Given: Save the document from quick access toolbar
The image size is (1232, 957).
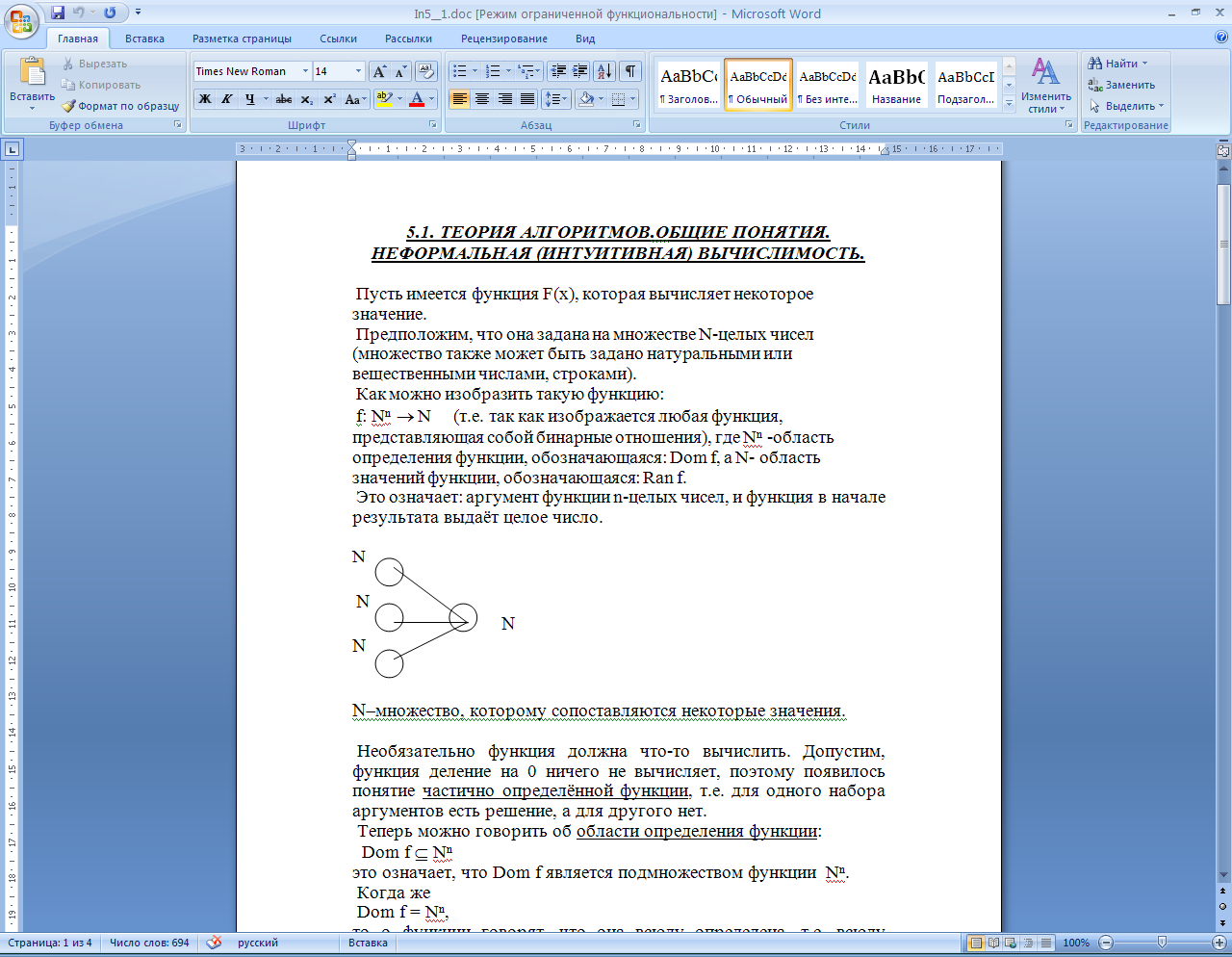Looking at the screenshot, I should 58,13.
